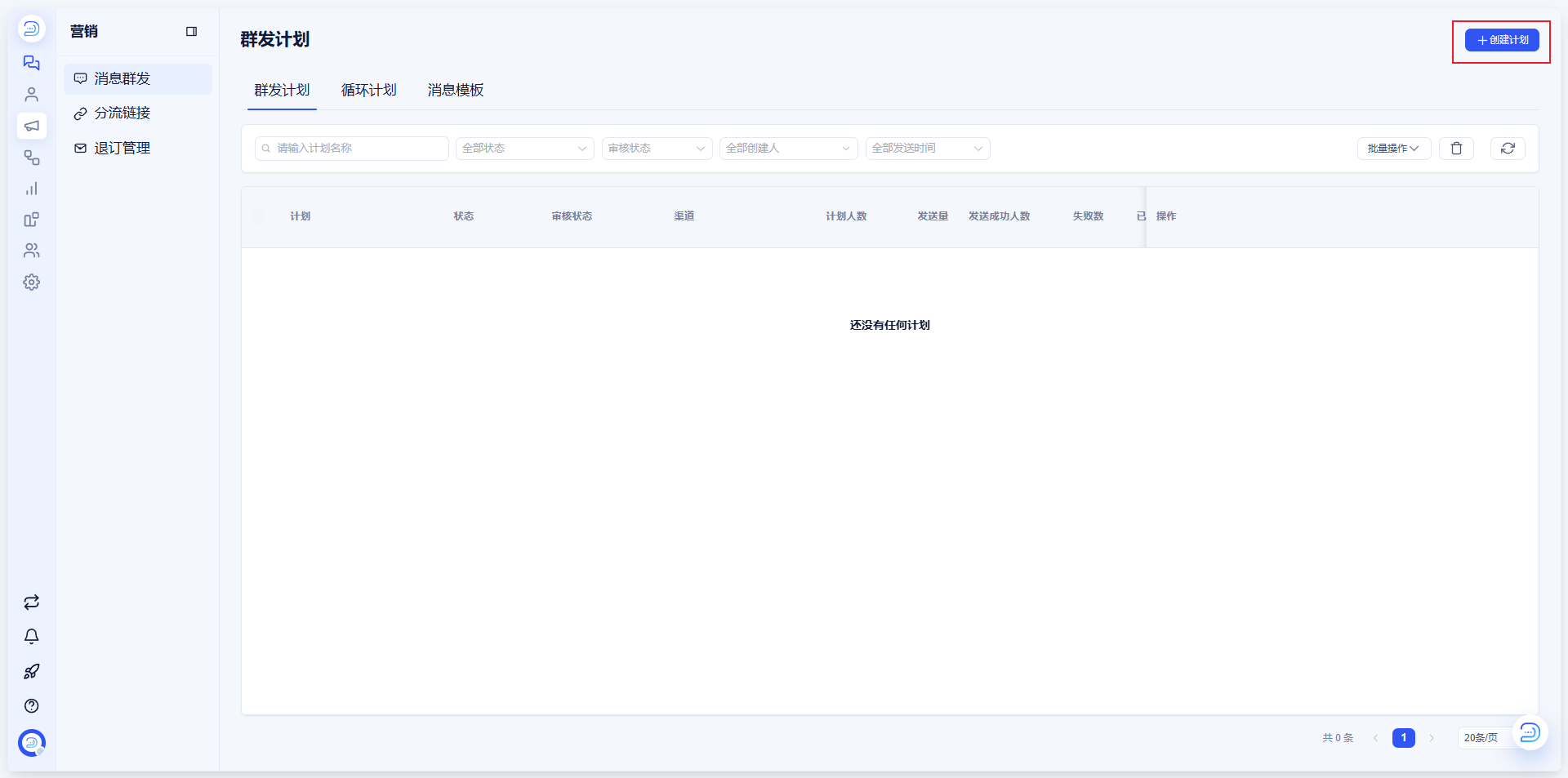Select 消息群发 in the side menu
The image size is (1568, 778).
point(138,79)
